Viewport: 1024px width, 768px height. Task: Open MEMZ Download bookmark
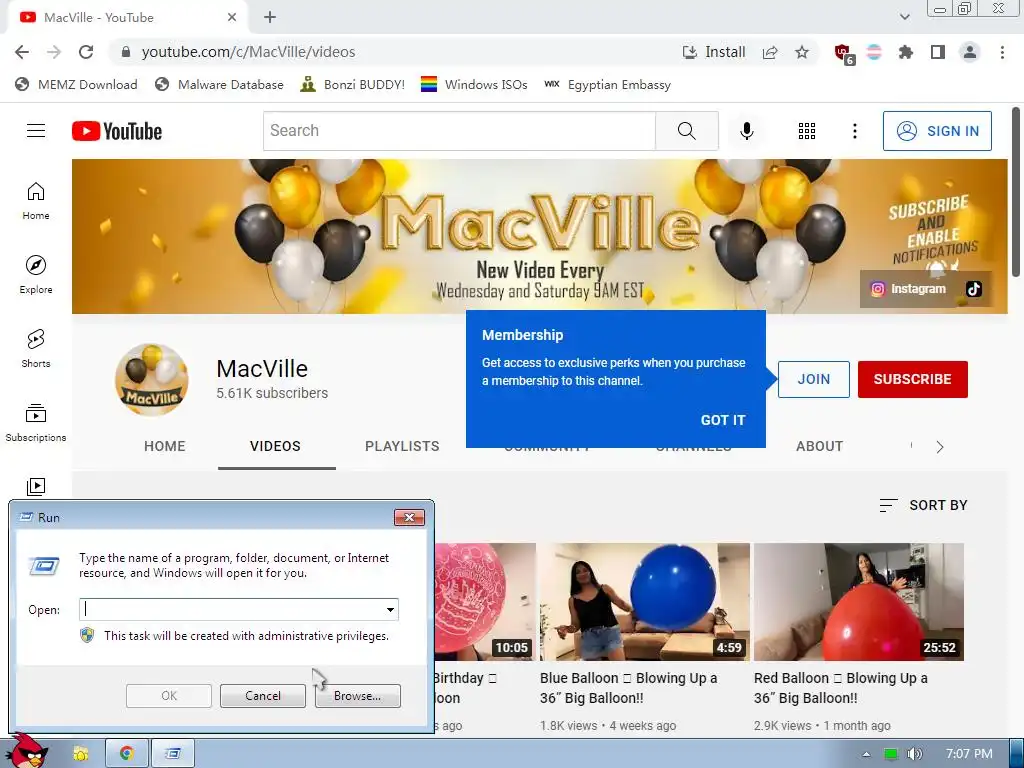76,85
